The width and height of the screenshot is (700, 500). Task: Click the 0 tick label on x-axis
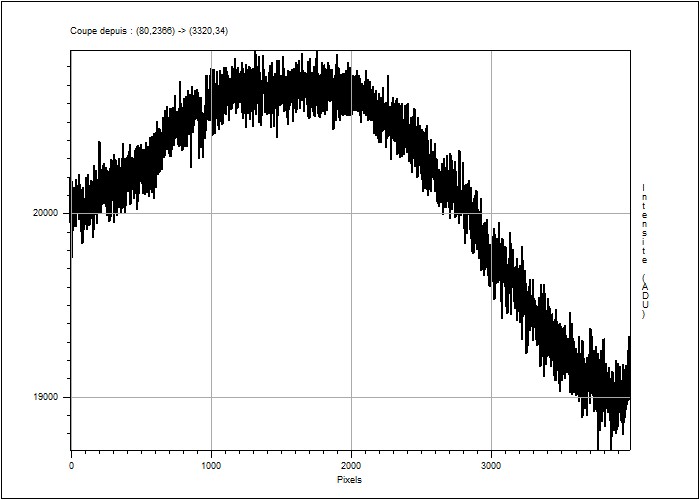(x=71, y=466)
